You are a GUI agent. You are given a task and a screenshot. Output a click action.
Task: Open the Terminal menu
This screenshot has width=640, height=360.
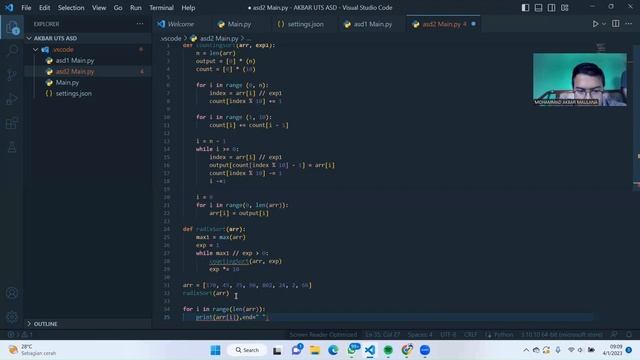161,8
